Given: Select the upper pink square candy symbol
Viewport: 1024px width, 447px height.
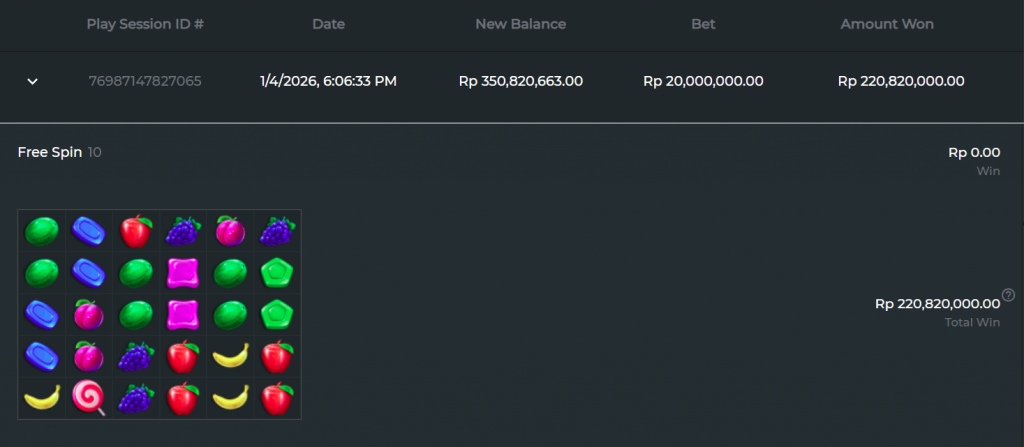Looking at the screenshot, I should pos(183,272).
